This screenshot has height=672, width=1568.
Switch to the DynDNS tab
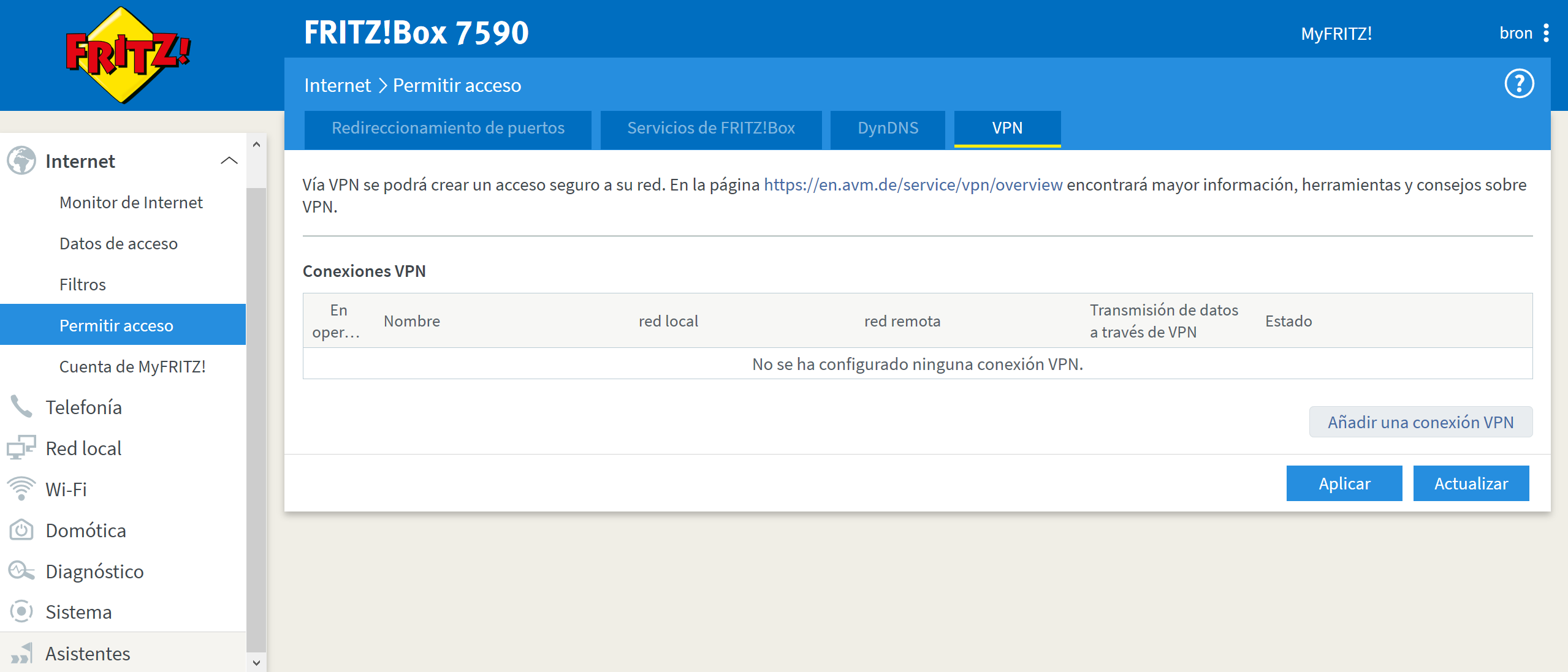coord(887,128)
